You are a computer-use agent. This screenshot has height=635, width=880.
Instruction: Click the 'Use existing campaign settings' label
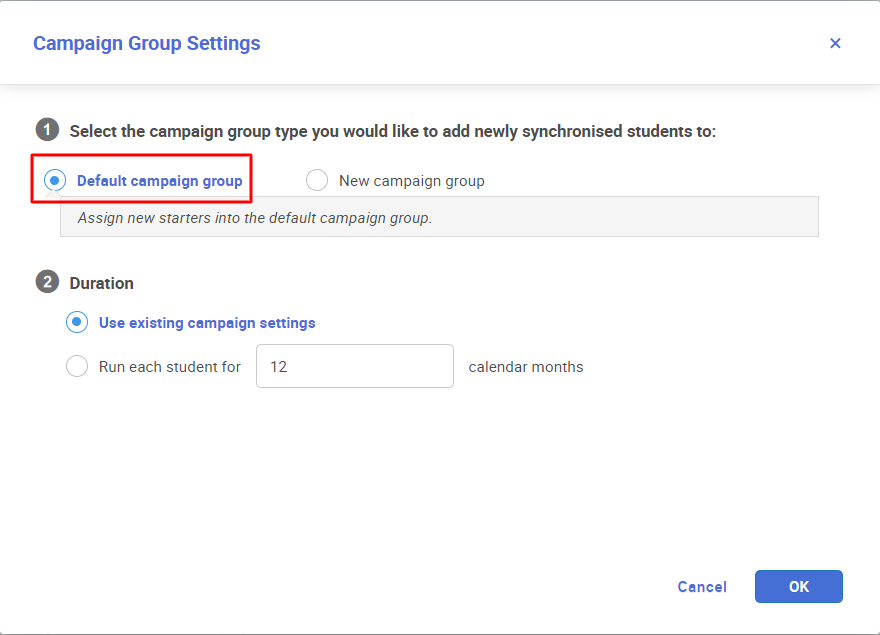tap(207, 323)
